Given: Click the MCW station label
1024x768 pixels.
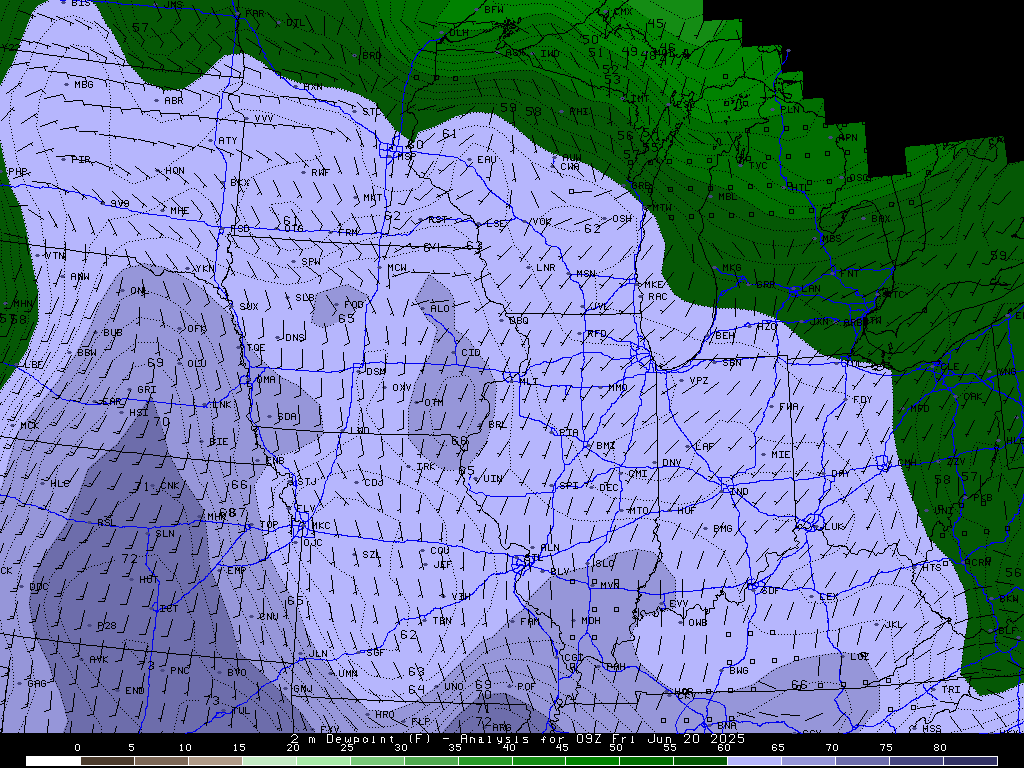Looking at the screenshot, I should tap(397, 268).
